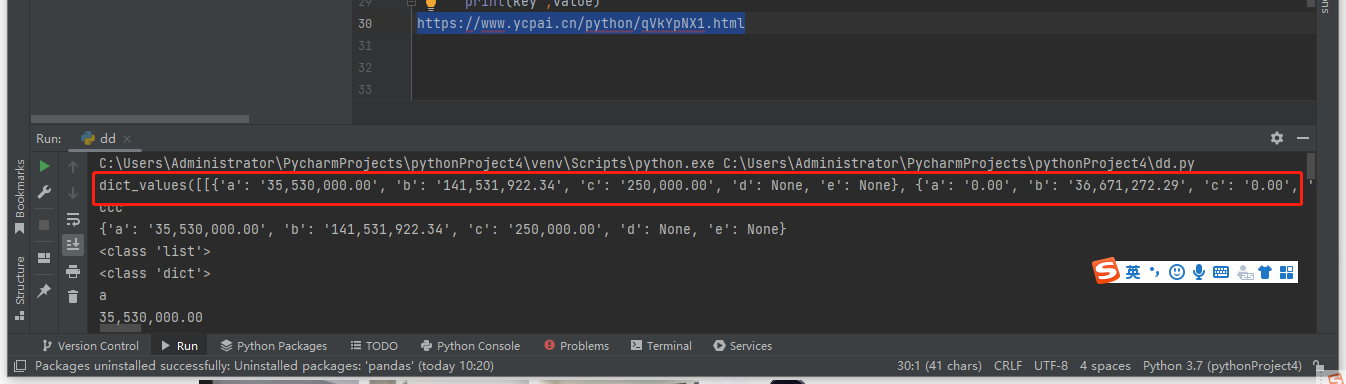The height and width of the screenshot is (384, 1346).
Task: Open the Python Console tab
Action: click(x=470, y=345)
